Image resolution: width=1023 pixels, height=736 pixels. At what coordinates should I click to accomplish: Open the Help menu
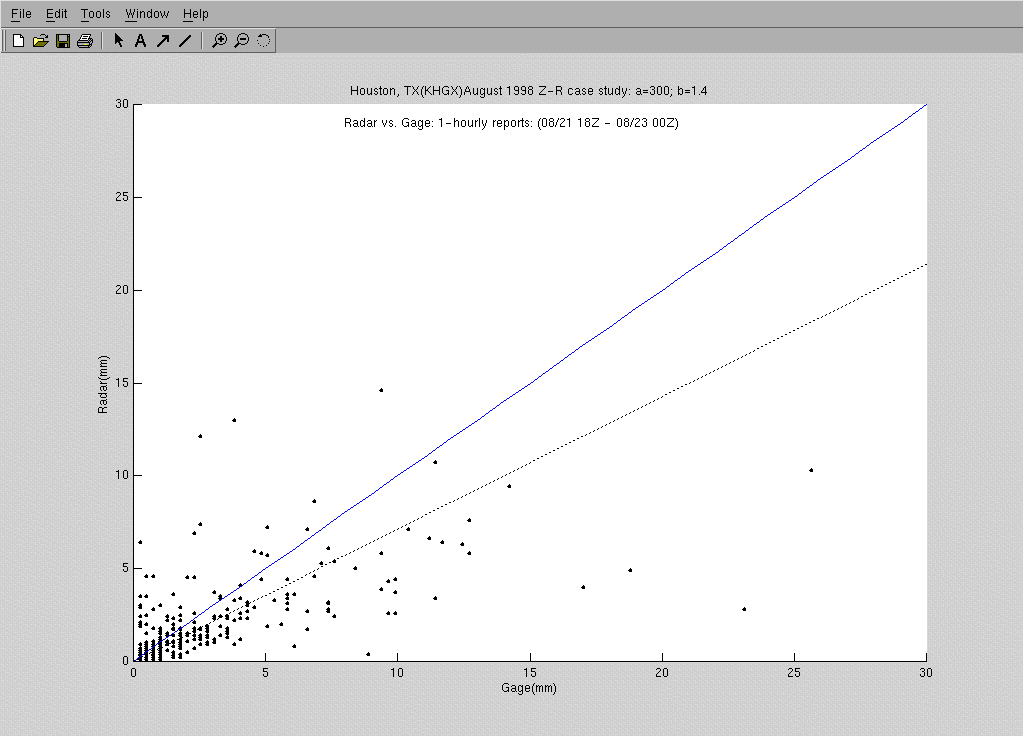click(x=195, y=14)
